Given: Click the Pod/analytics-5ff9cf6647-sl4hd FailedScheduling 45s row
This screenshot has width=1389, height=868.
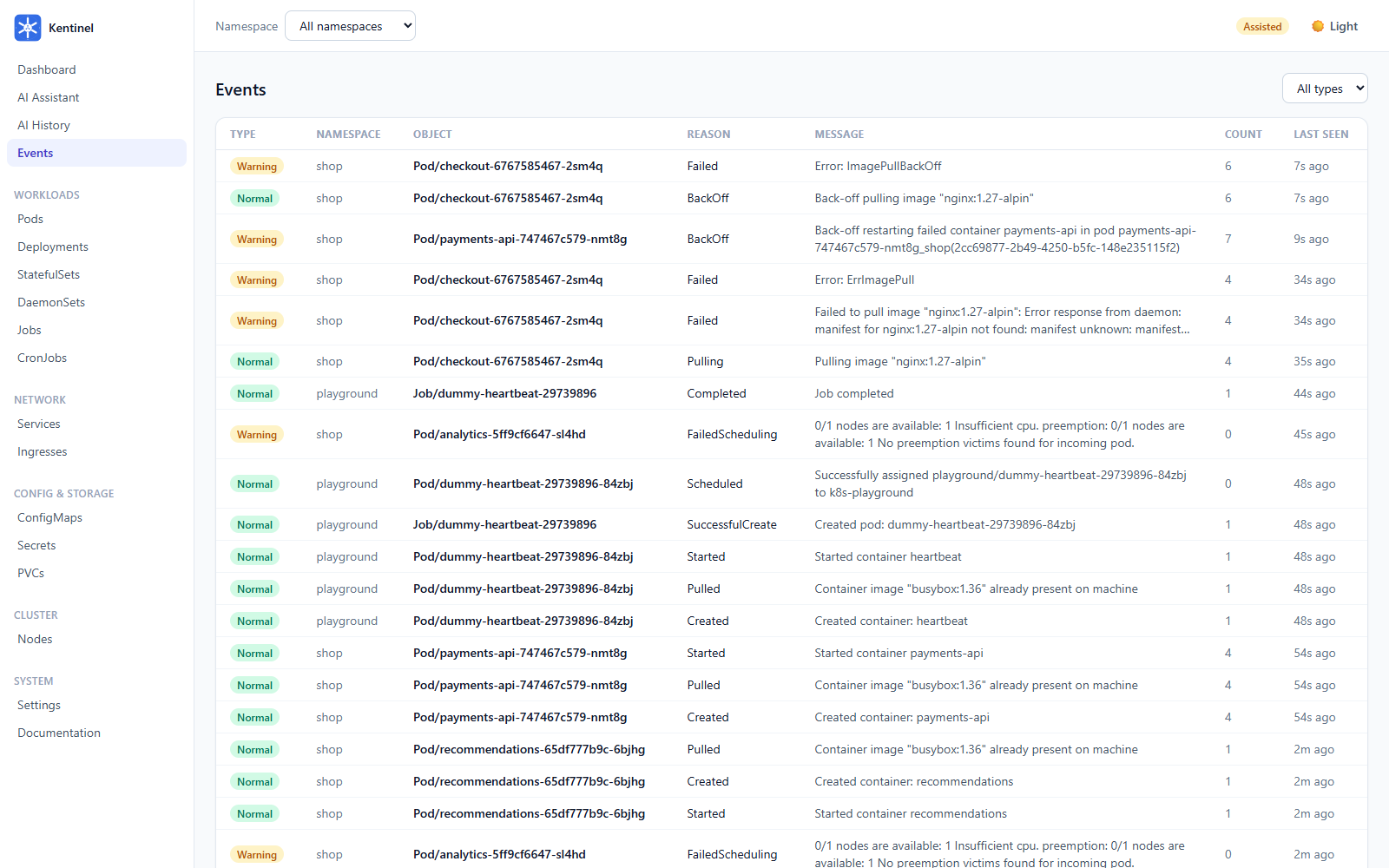Looking at the screenshot, I should [x=791, y=434].
